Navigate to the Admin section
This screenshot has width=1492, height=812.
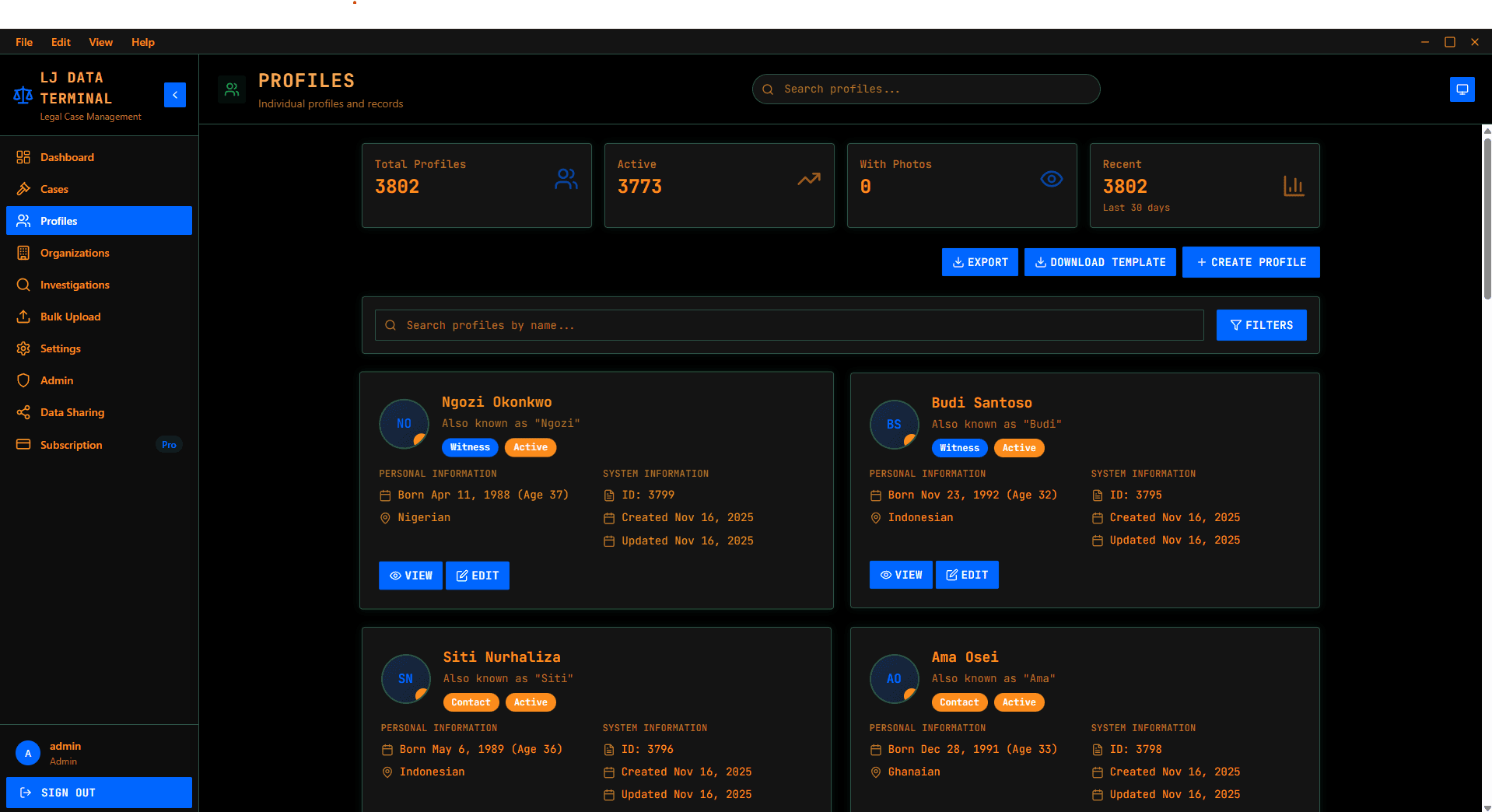[x=54, y=380]
